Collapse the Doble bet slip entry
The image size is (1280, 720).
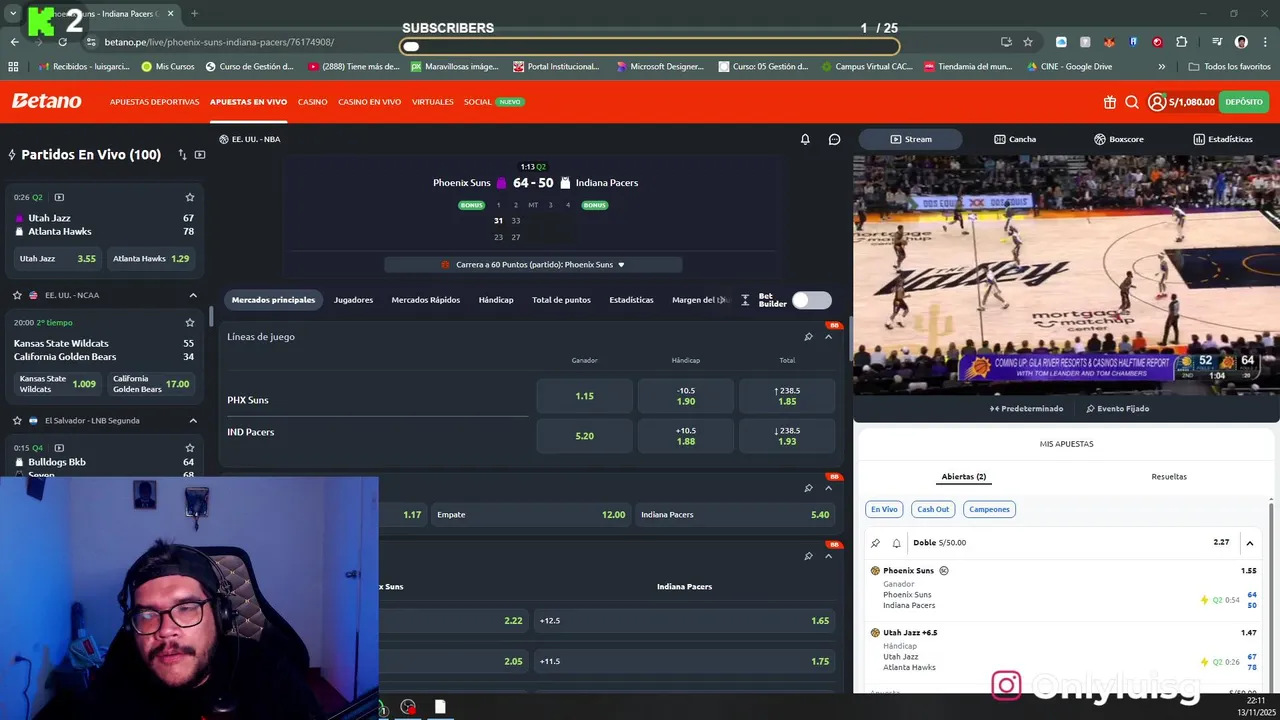click(1250, 543)
